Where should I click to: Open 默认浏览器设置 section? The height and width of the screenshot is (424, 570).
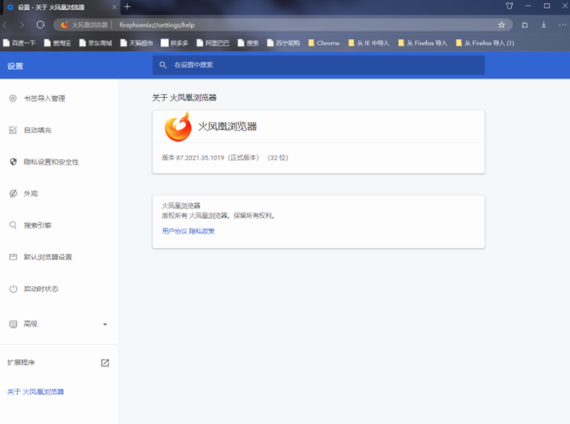48,257
